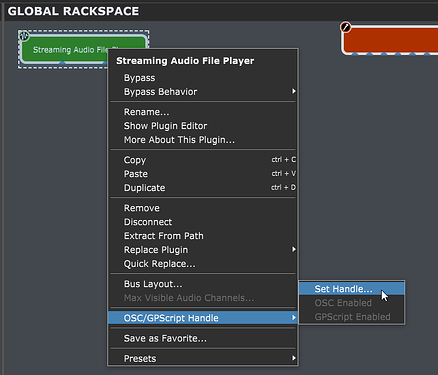Select the red plugin block

pyautogui.click(x=390, y=40)
